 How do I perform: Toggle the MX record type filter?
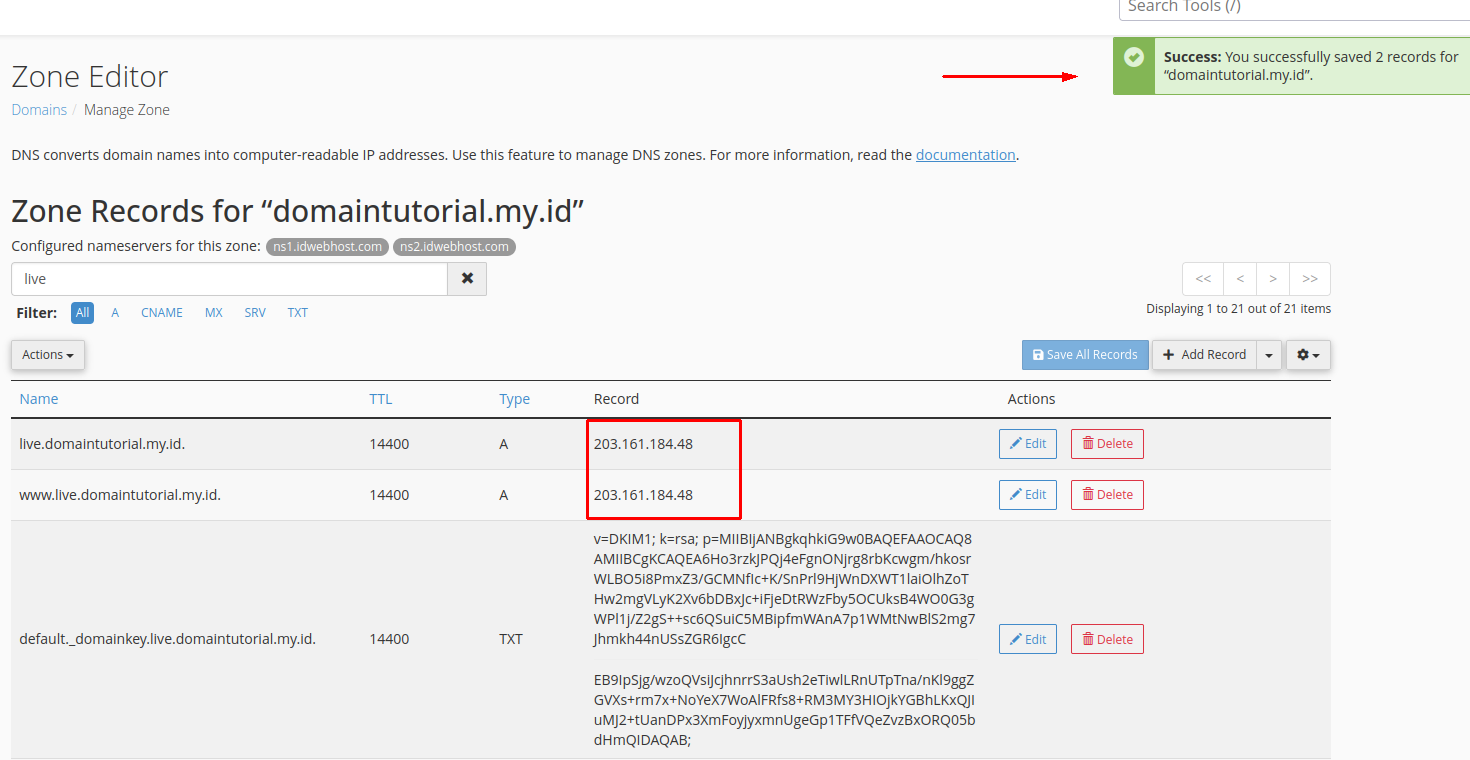(213, 312)
